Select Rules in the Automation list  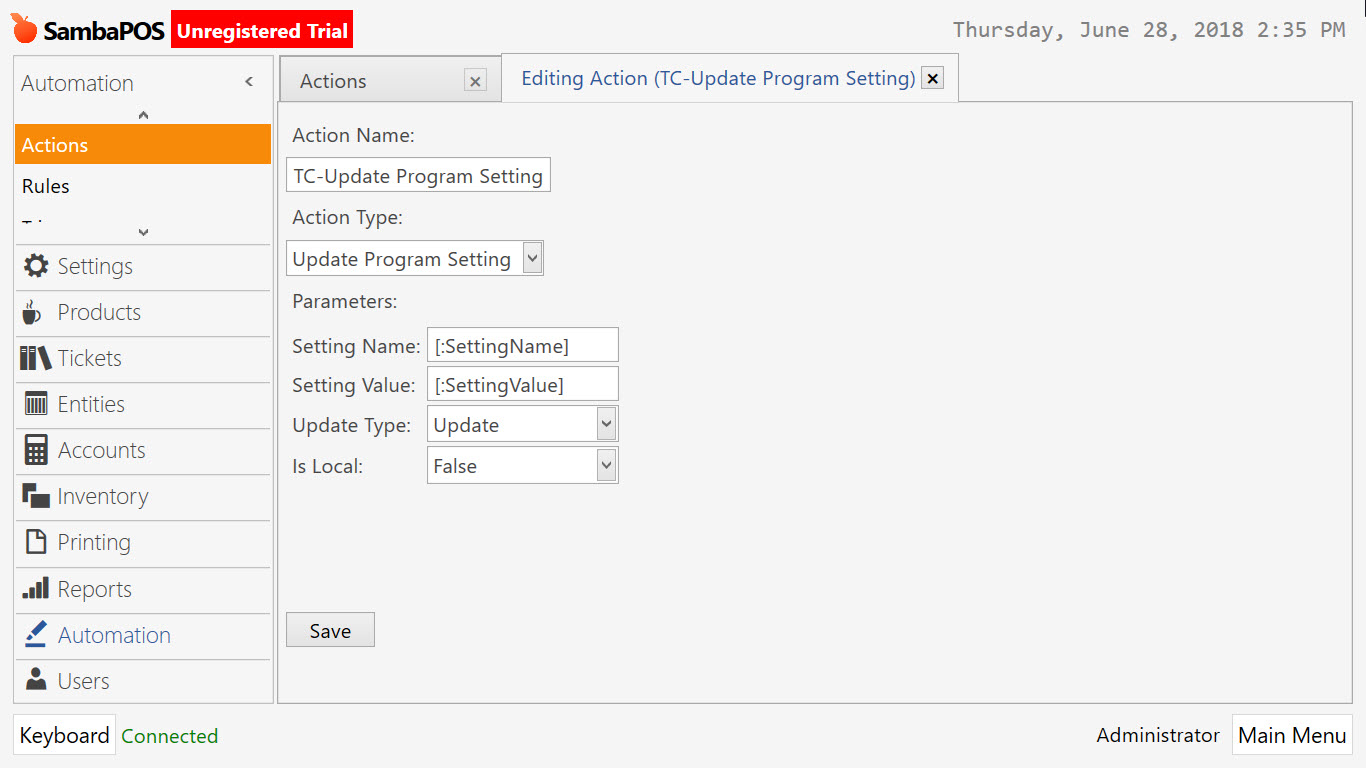point(45,186)
